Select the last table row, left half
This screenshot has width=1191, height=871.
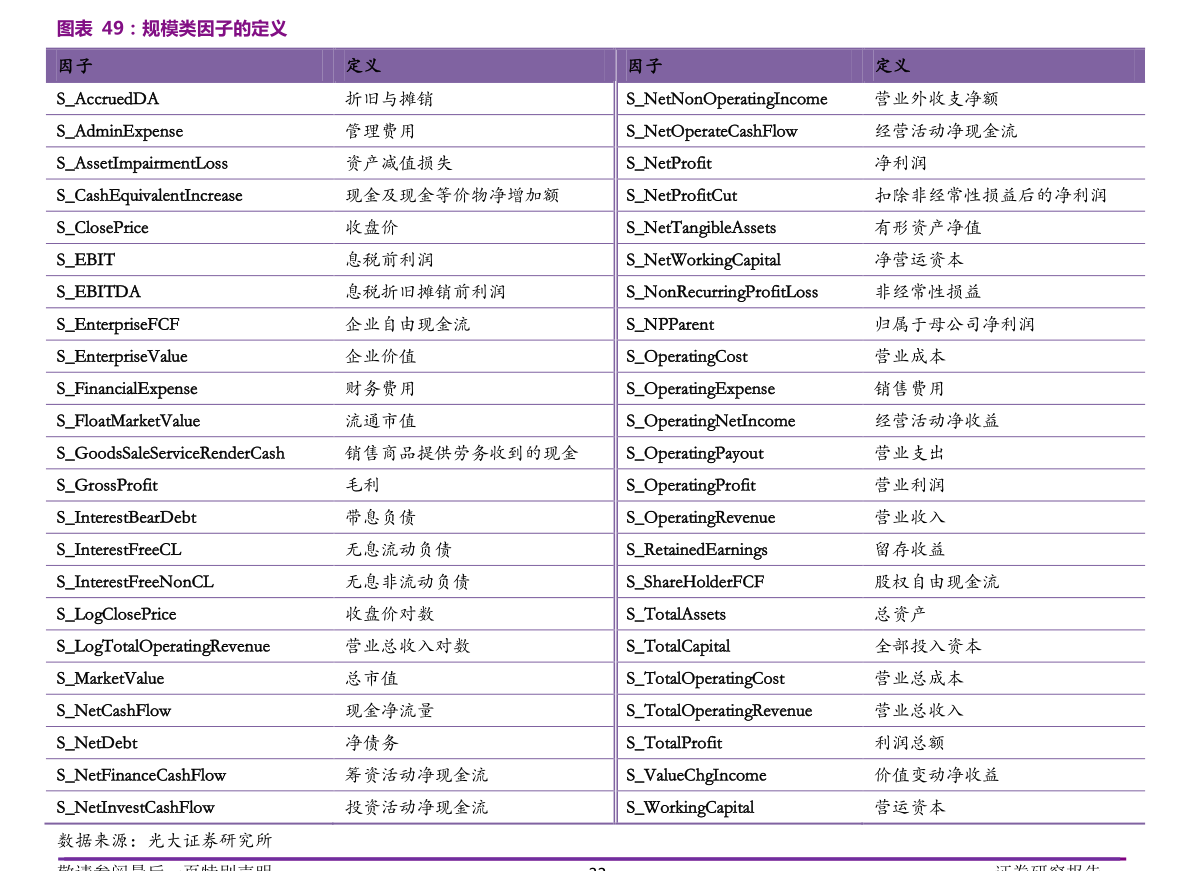328,807
